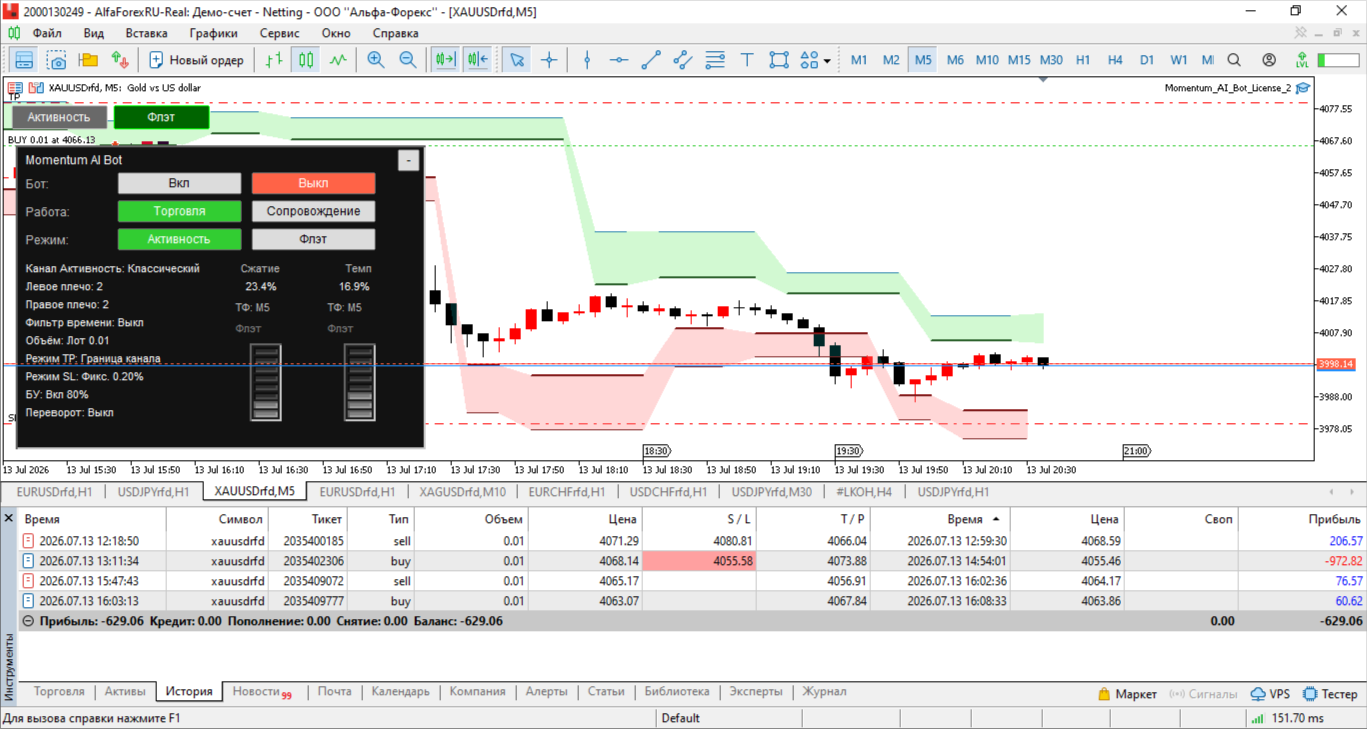
Task: Zoom in the chart with magnifier plus
Action: (x=376, y=60)
